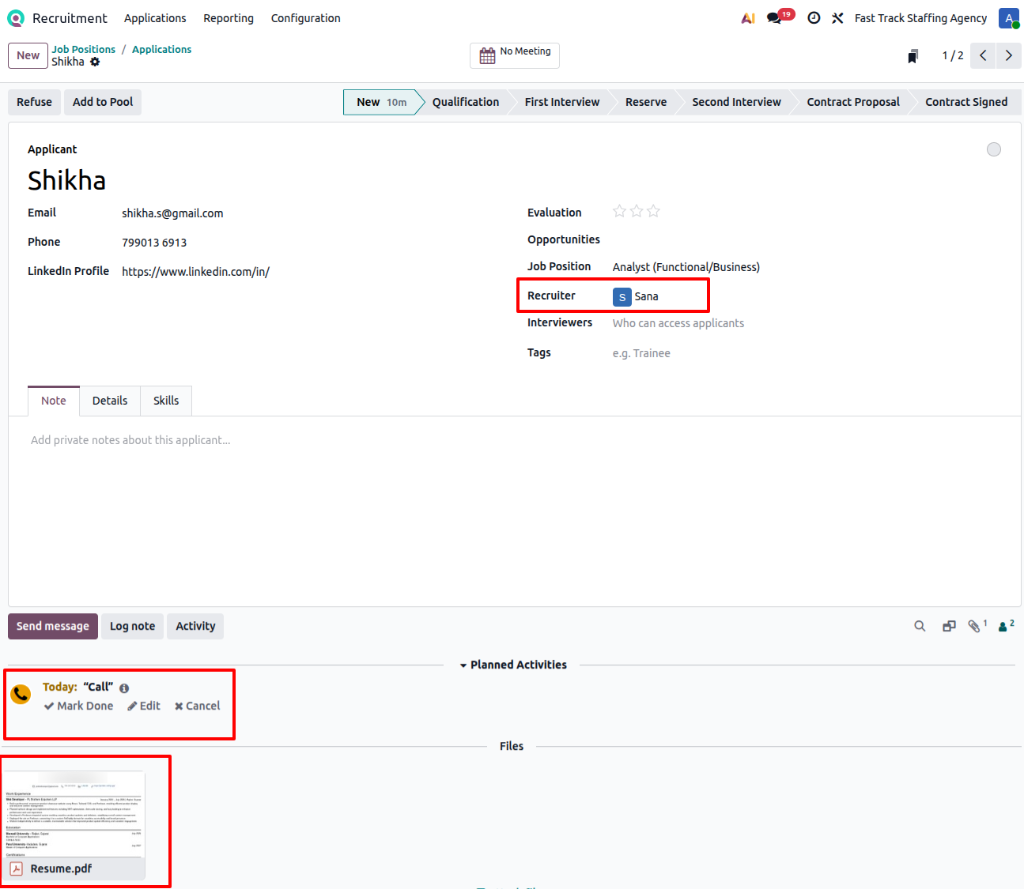Click the AI assistant icon in top bar

[x=747, y=18]
